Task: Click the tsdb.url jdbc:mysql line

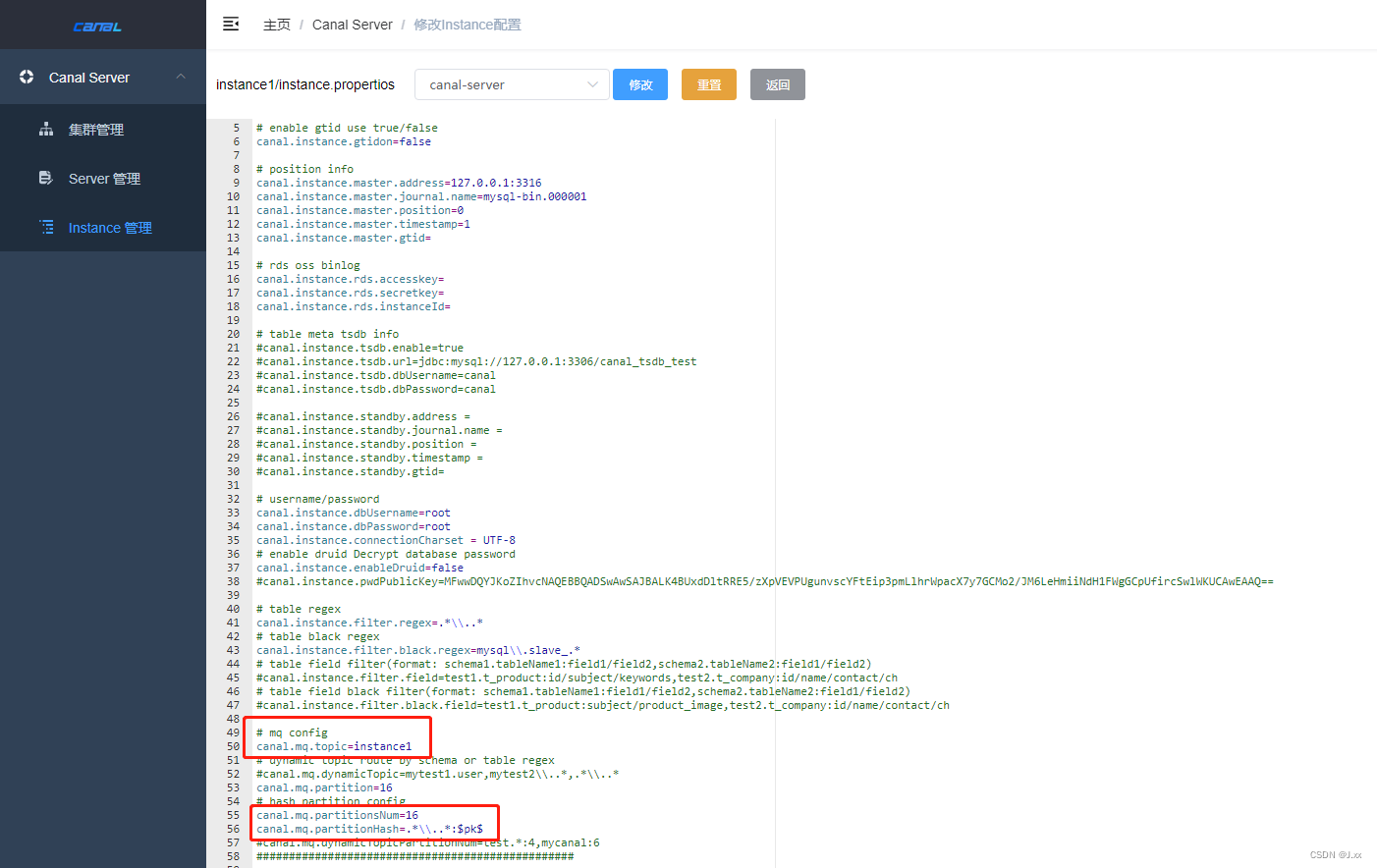Action: pos(476,361)
